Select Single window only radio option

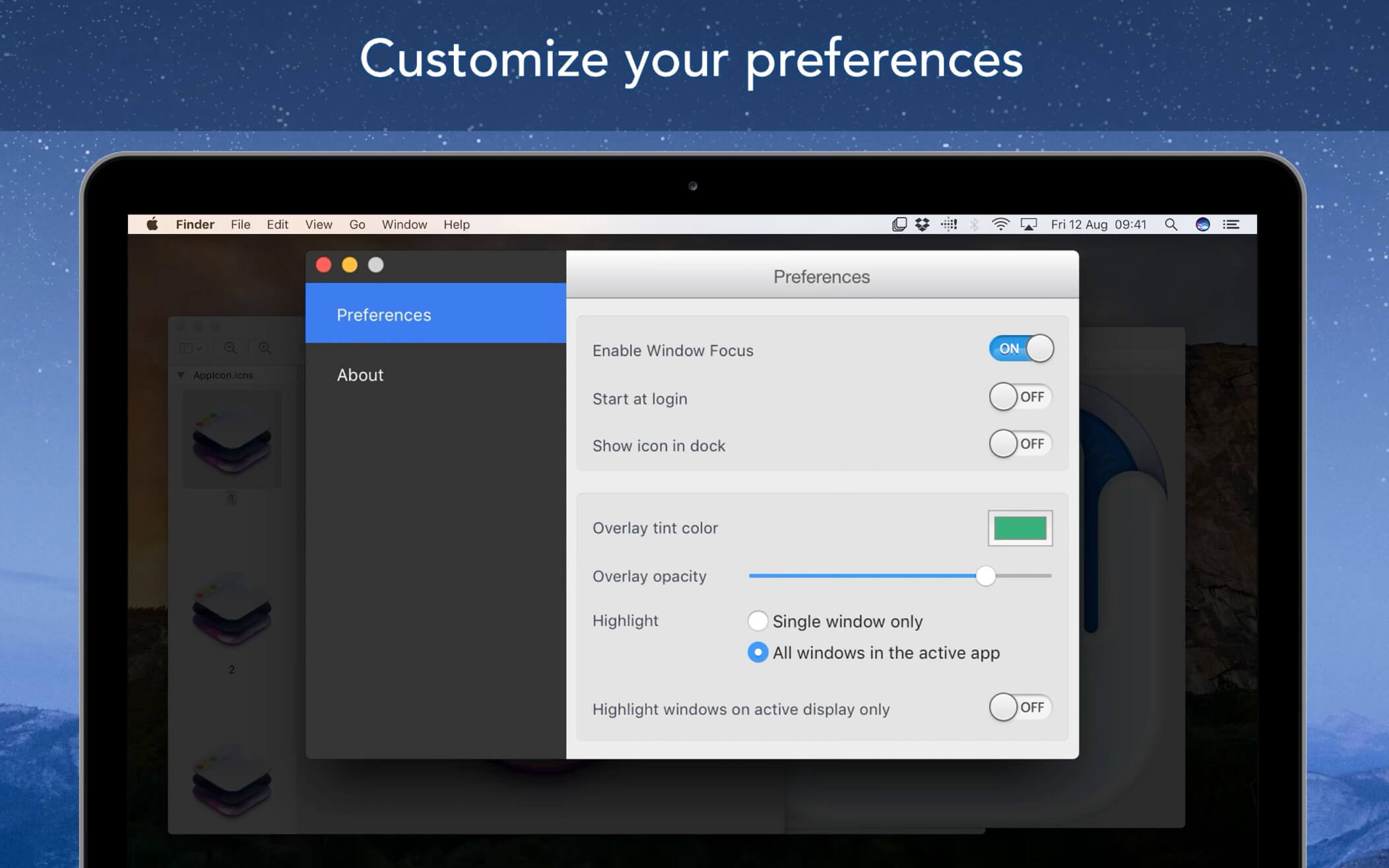758,621
